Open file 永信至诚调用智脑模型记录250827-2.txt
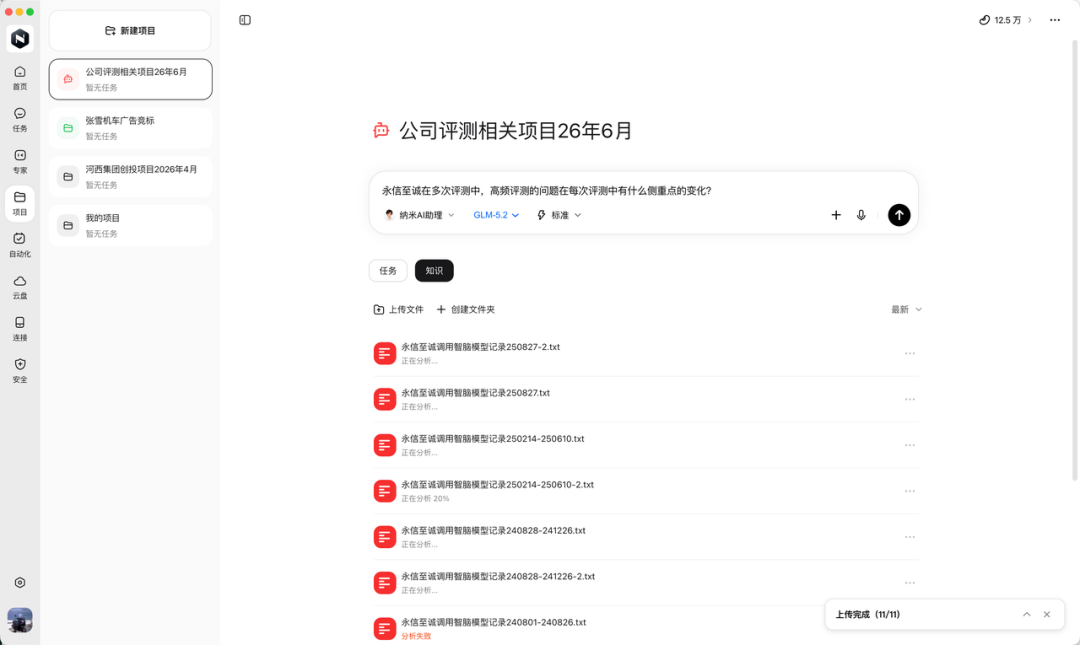 [x=480, y=347]
